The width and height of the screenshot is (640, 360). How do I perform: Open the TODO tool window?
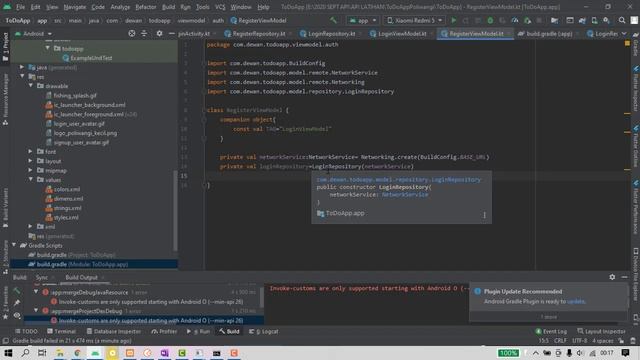[26, 331]
